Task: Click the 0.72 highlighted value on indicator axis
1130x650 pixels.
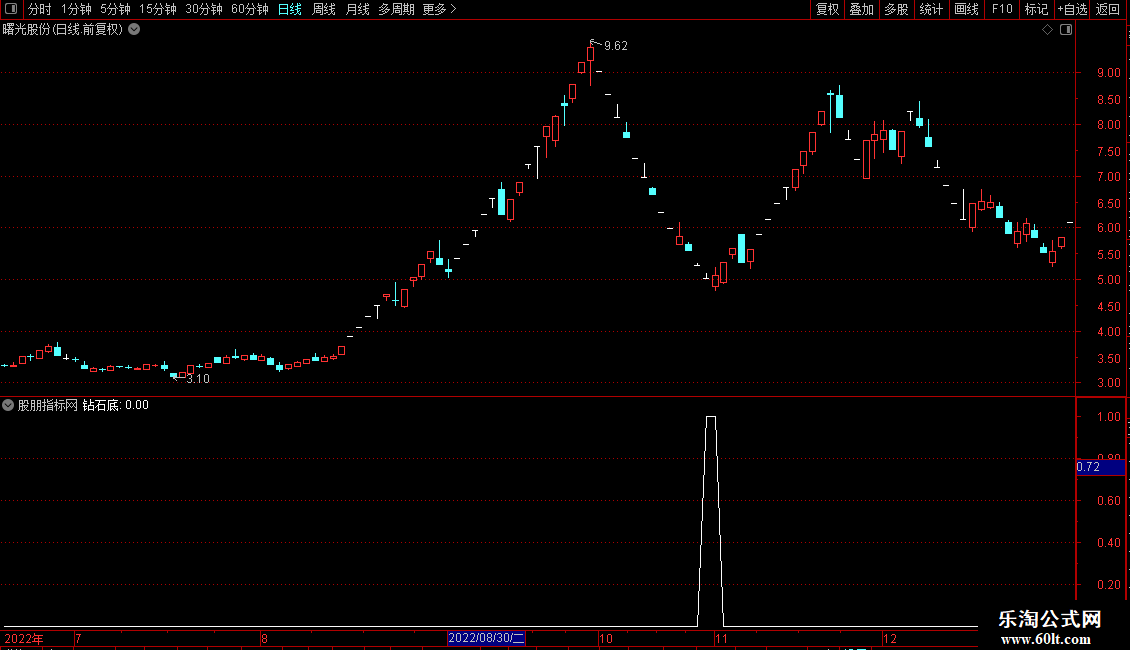Action: tap(1100, 467)
